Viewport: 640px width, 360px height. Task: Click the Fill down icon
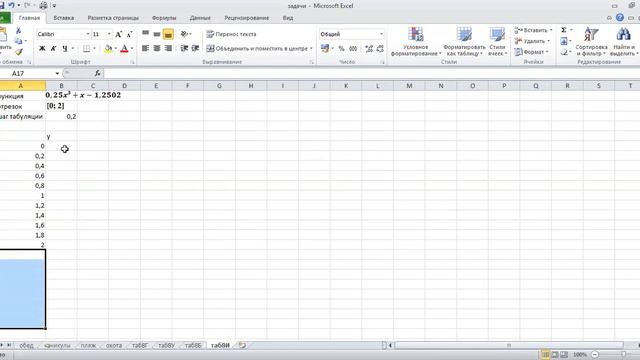564,41
